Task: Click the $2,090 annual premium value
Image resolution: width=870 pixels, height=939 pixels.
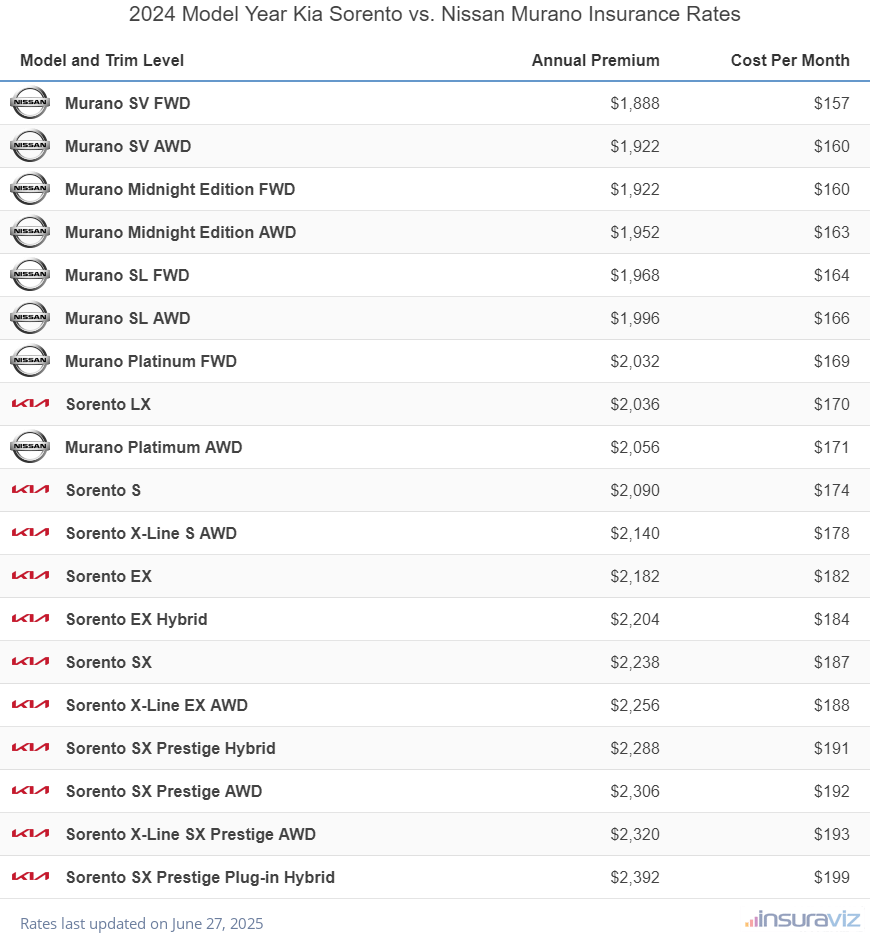Action: pyautogui.click(x=635, y=490)
